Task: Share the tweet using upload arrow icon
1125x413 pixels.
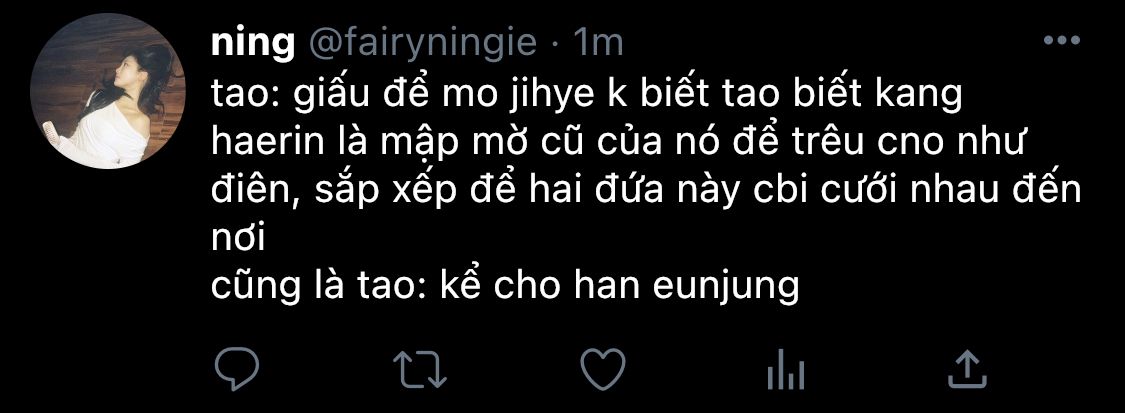Action: (966, 371)
